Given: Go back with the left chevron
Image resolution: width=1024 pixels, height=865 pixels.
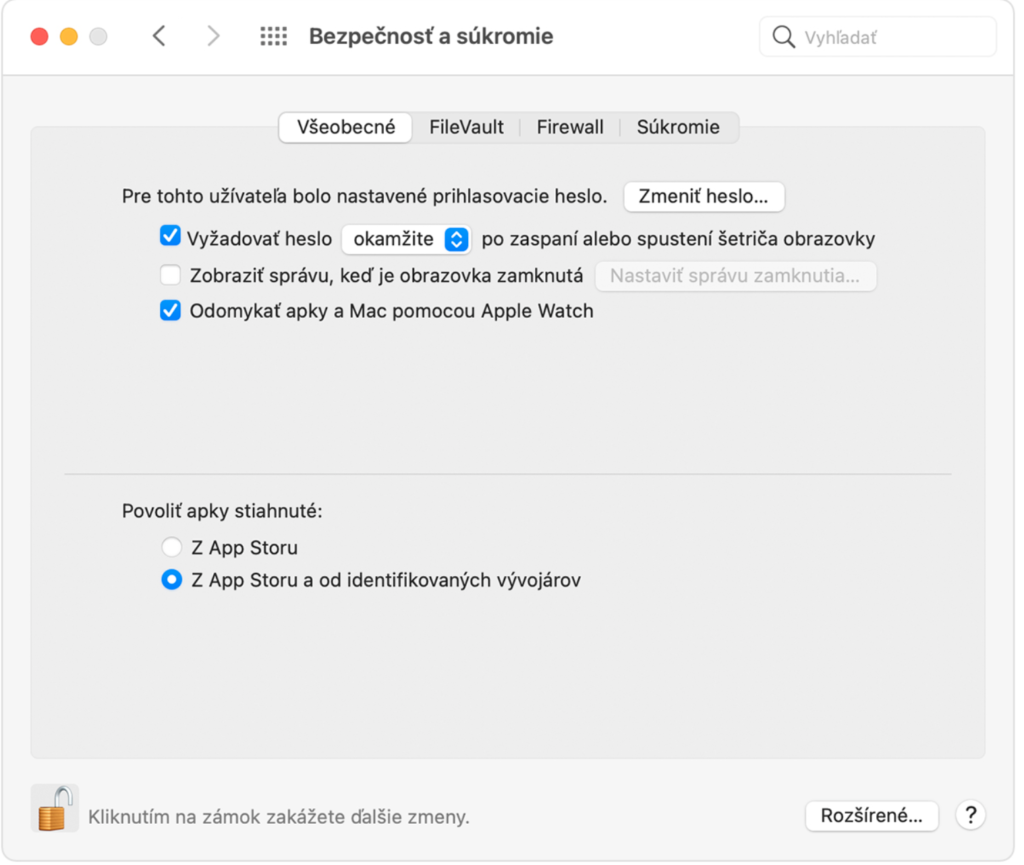Looking at the screenshot, I should (160, 36).
